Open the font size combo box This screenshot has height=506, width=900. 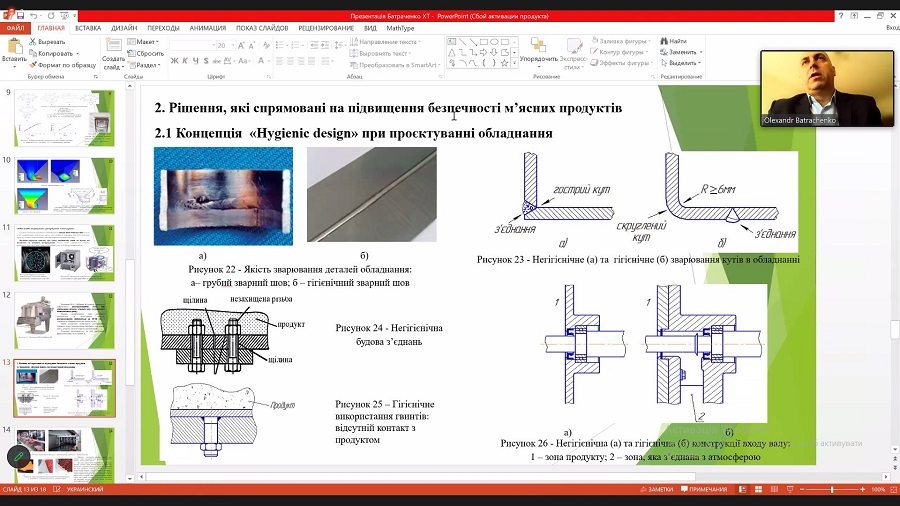click(225, 45)
